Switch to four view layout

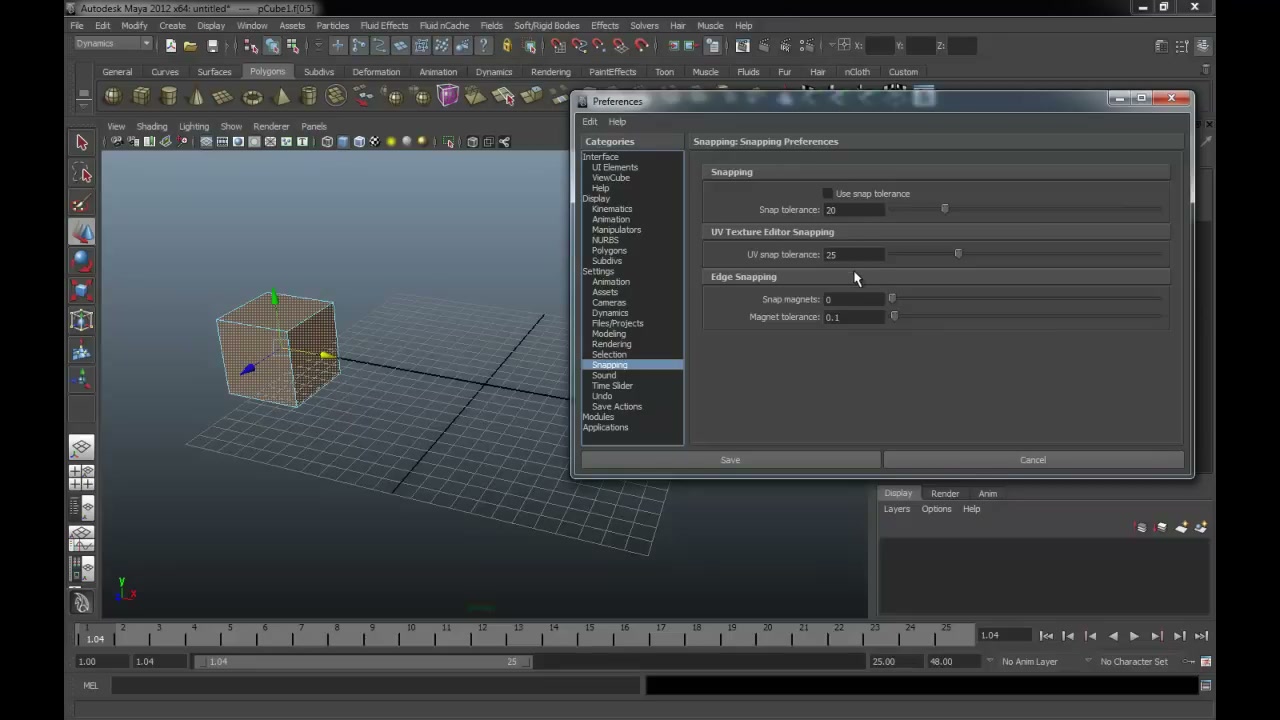pyautogui.click(x=82, y=477)
